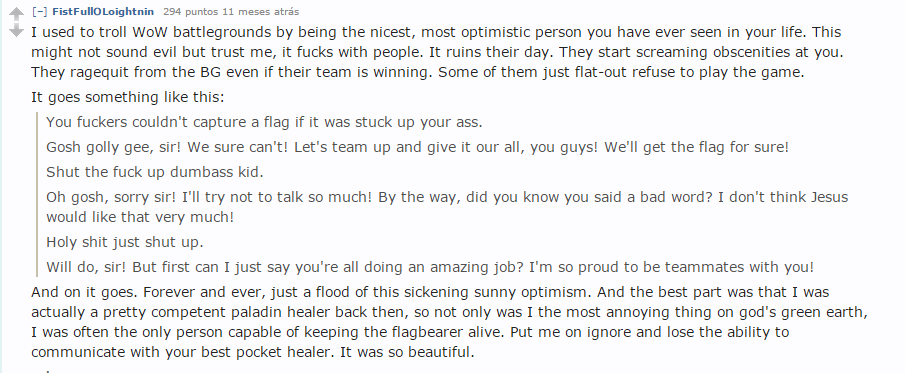Viewport: 905px width, 373px height.
Task: Click the quoted line ending 'just shut up.'
Action: (x=125, y=242)
